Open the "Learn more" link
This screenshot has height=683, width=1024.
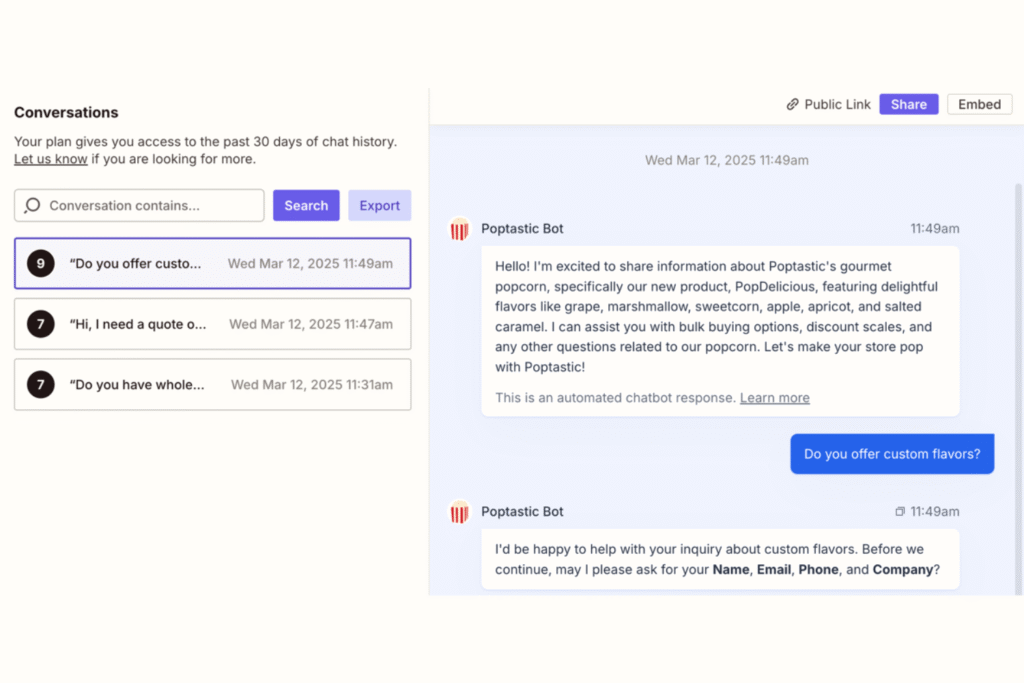(775, 398)
